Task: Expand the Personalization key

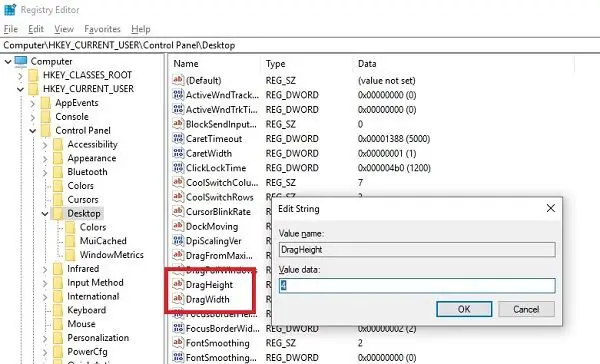Action: 45,338
